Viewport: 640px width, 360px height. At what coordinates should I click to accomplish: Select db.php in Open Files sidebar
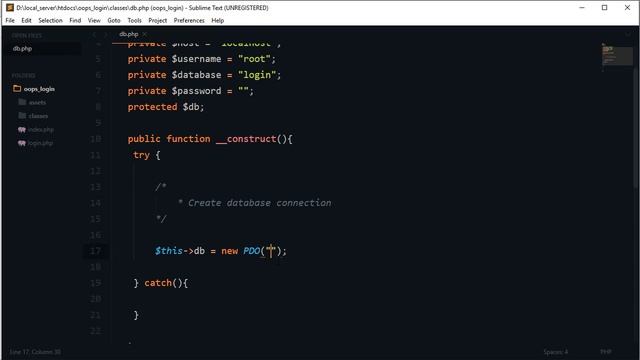pos(22,49)
